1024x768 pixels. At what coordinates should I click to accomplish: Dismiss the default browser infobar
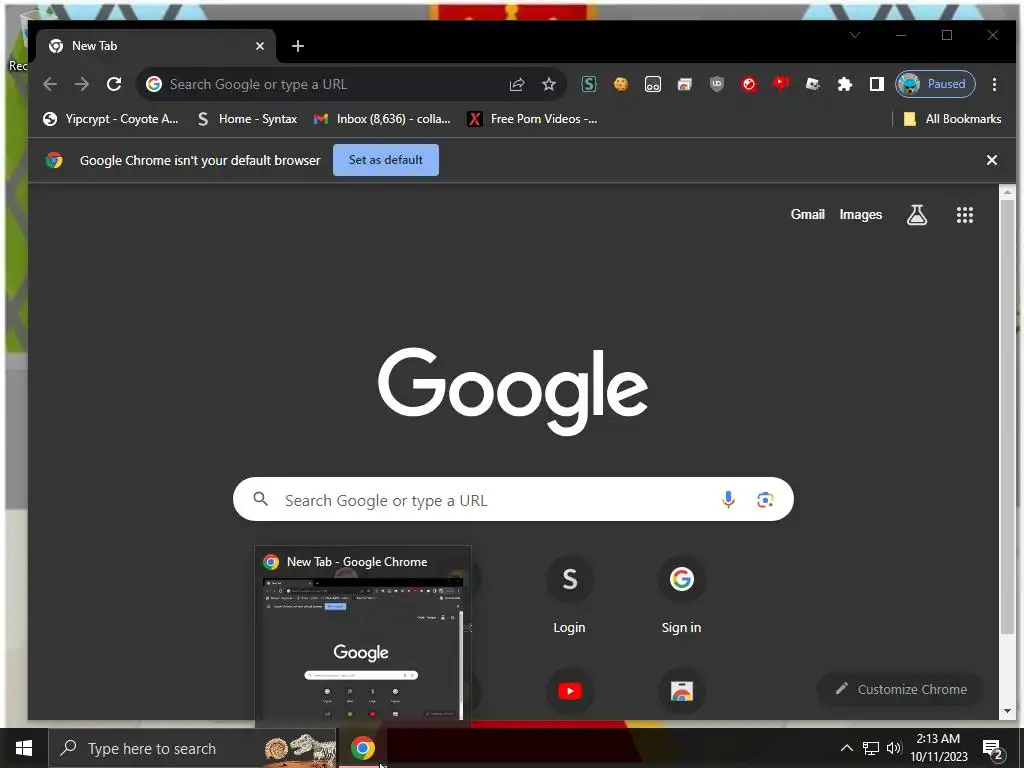tap(991, 160)
